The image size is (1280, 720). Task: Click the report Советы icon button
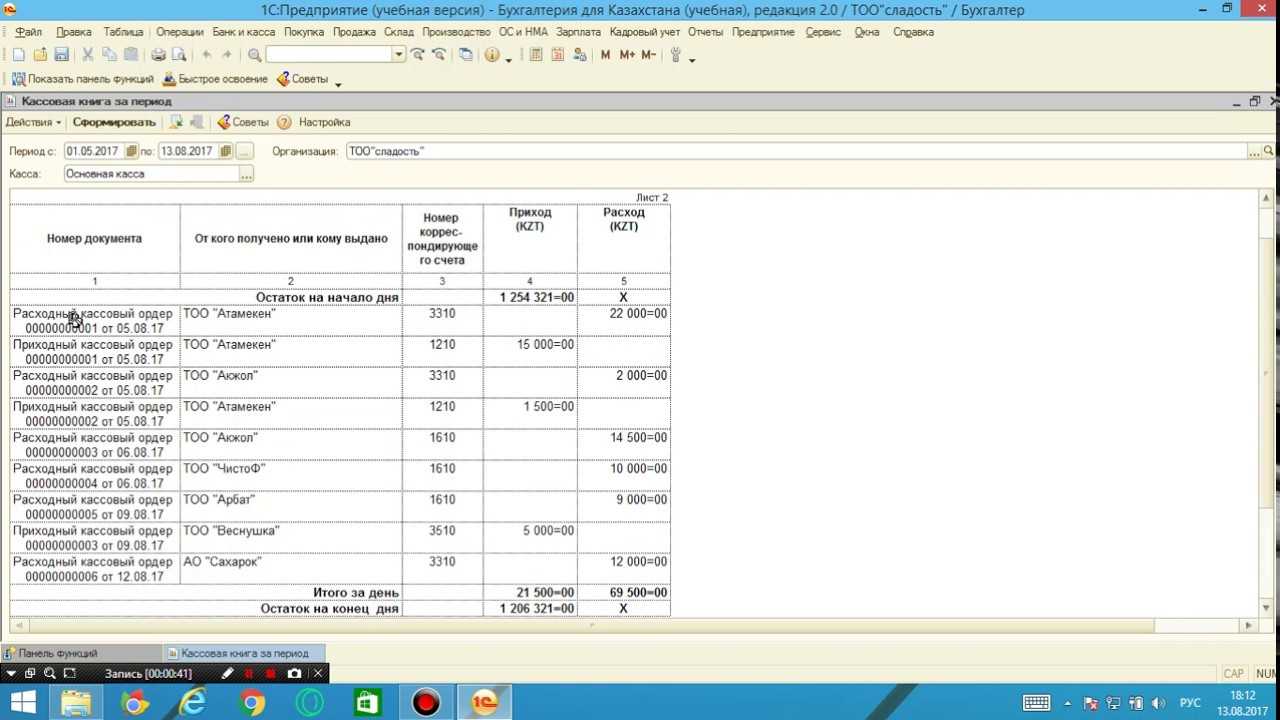tap(243, 122)
